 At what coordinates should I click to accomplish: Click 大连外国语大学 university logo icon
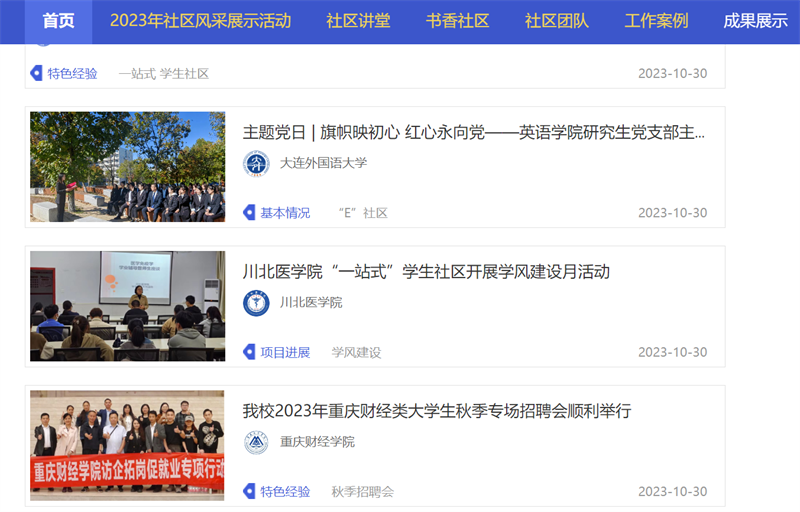point(256,163)
